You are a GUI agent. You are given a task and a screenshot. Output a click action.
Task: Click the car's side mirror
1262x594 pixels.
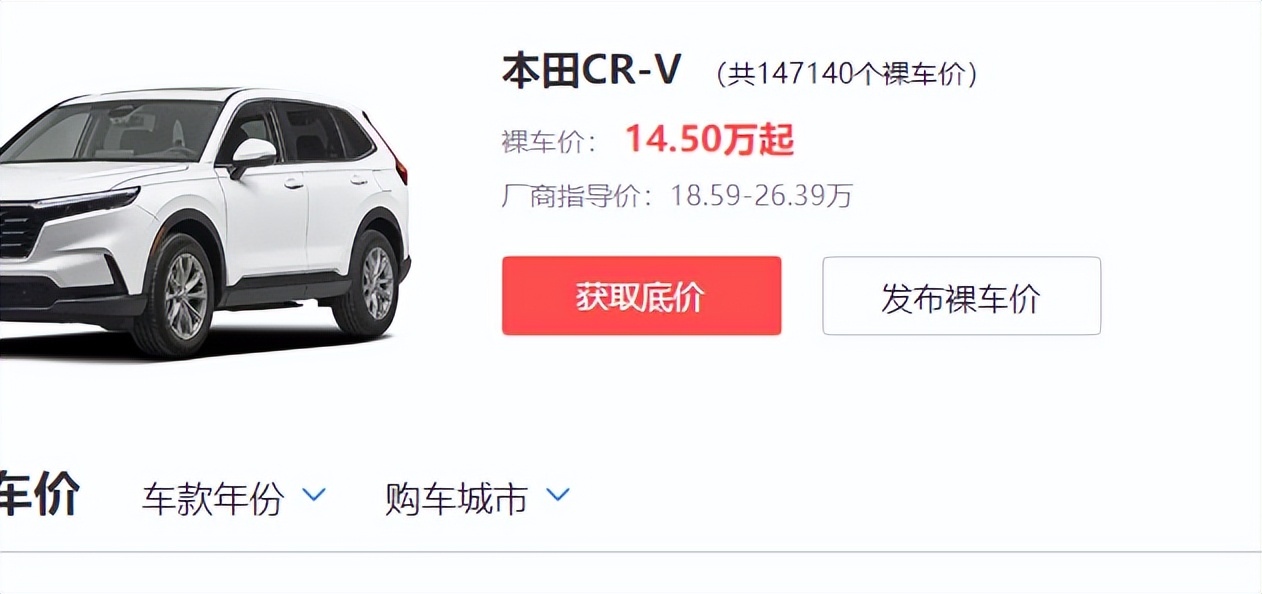[x=251, y=156]
